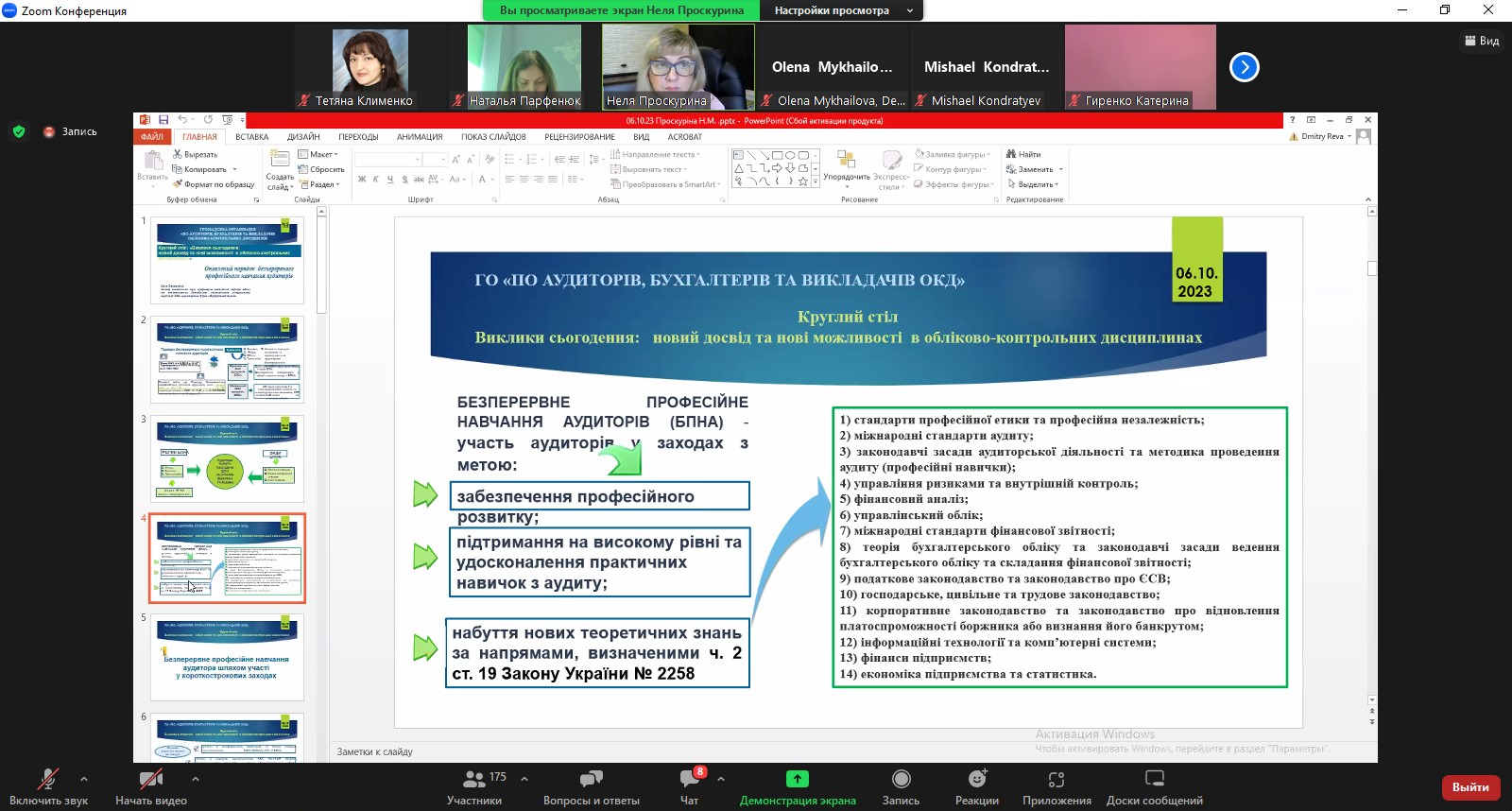Toggle underline Ч formatting

tap(390, 179)
